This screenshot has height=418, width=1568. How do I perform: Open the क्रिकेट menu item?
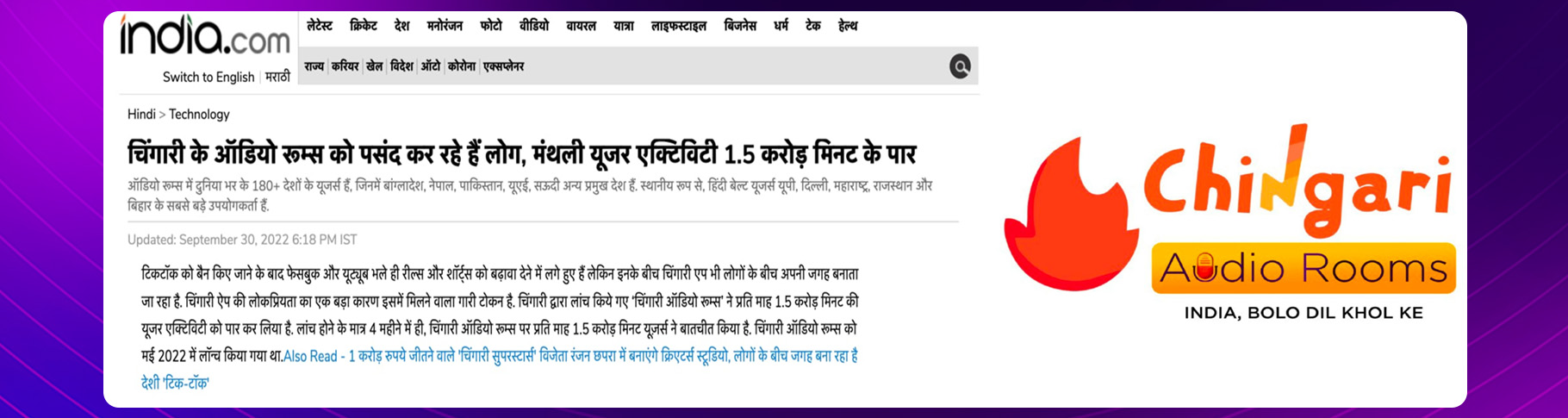364,26
